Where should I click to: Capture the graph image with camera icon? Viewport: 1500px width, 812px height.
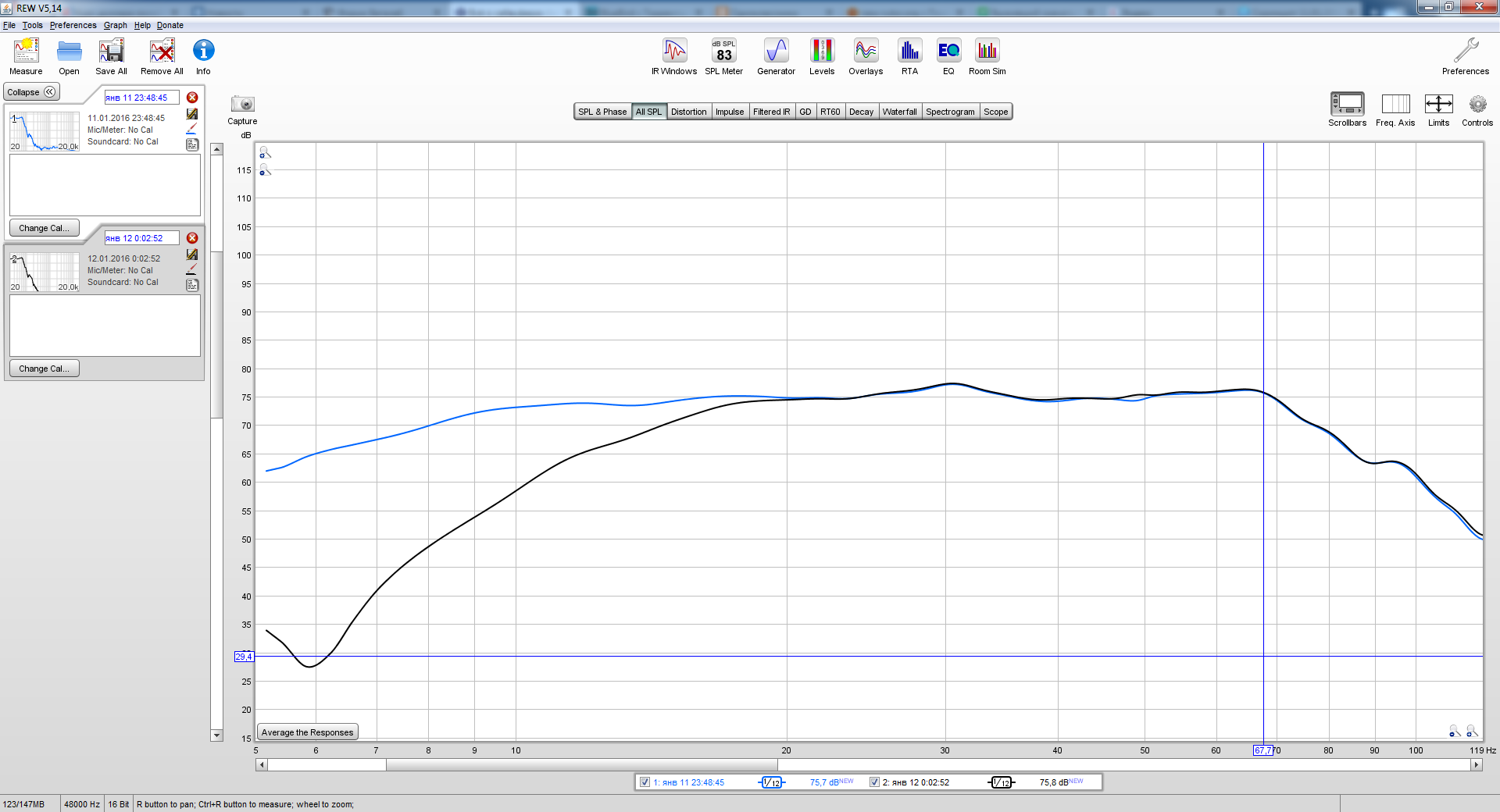point(242,104)
